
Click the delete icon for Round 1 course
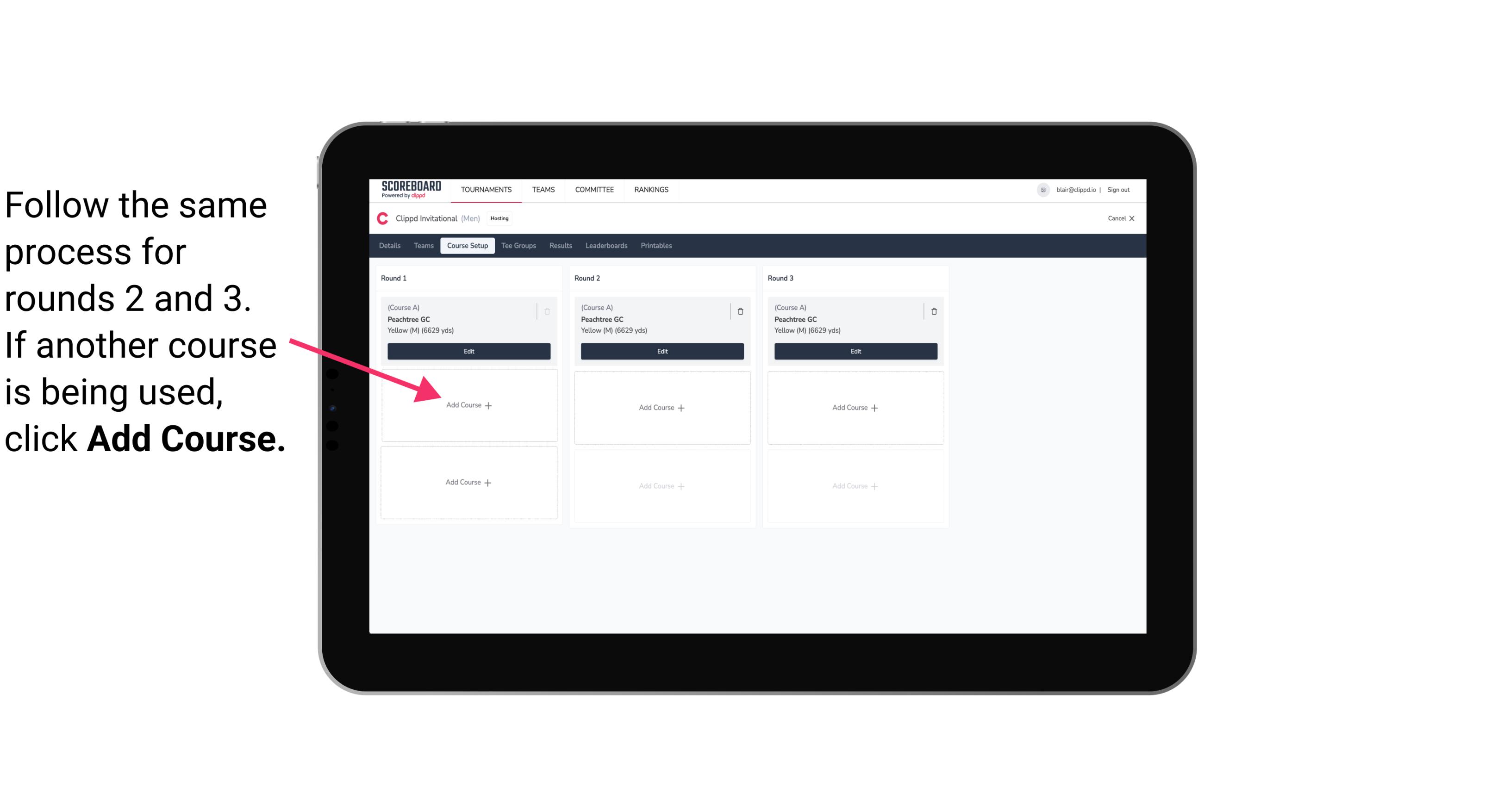[x=548, y=310]
